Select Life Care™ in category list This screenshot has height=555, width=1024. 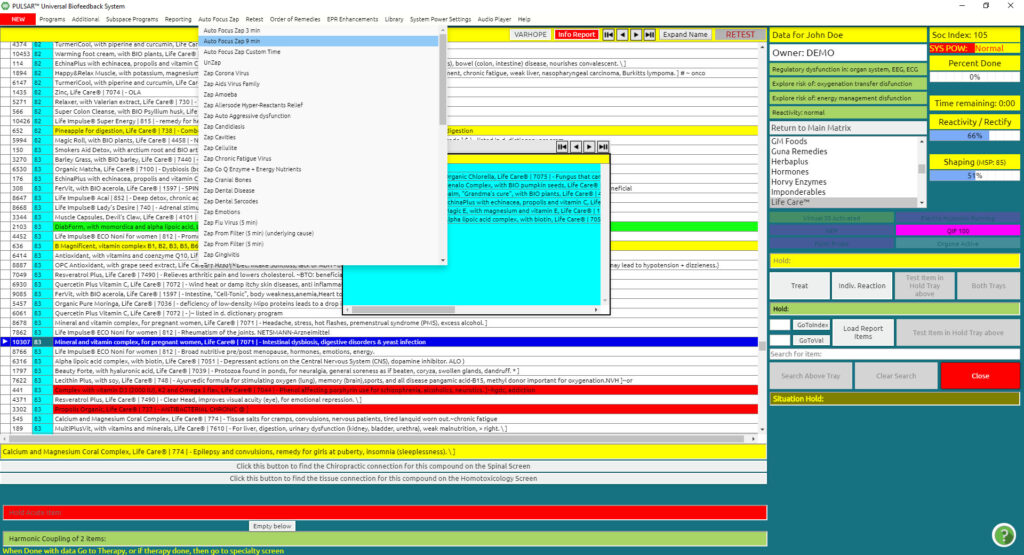tap(791, 202)
